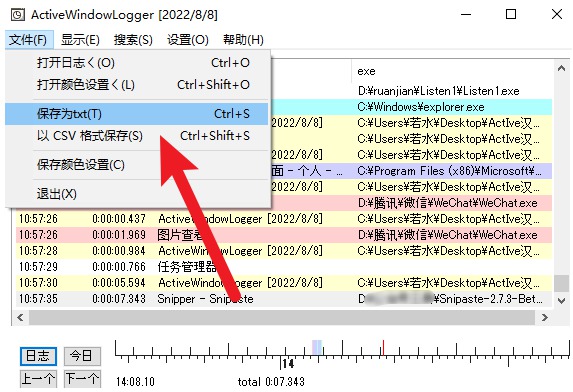
Task: Click the 14:08.10 time label
Action: click(136, 382)
